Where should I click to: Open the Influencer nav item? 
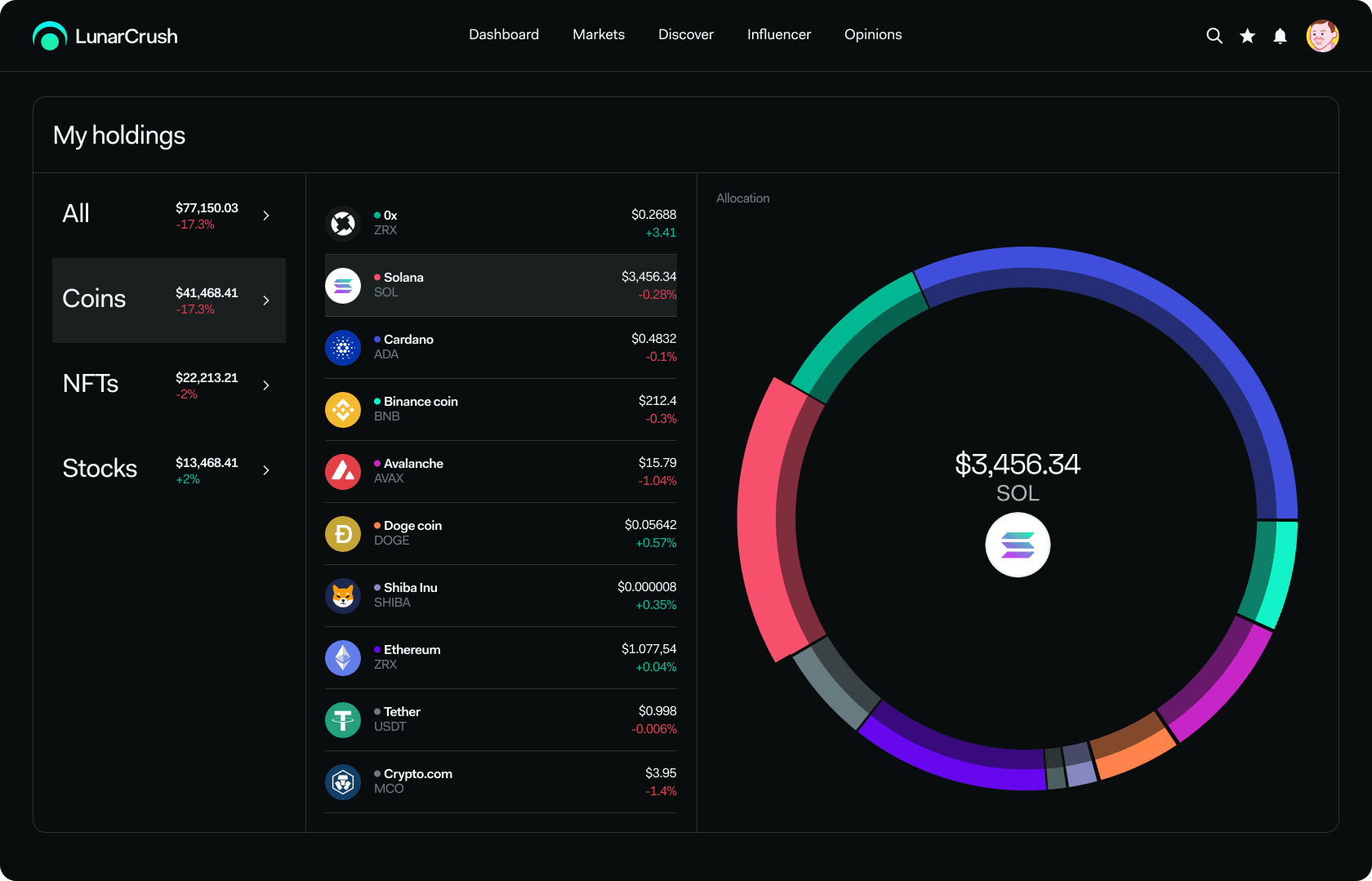[779, 34]
